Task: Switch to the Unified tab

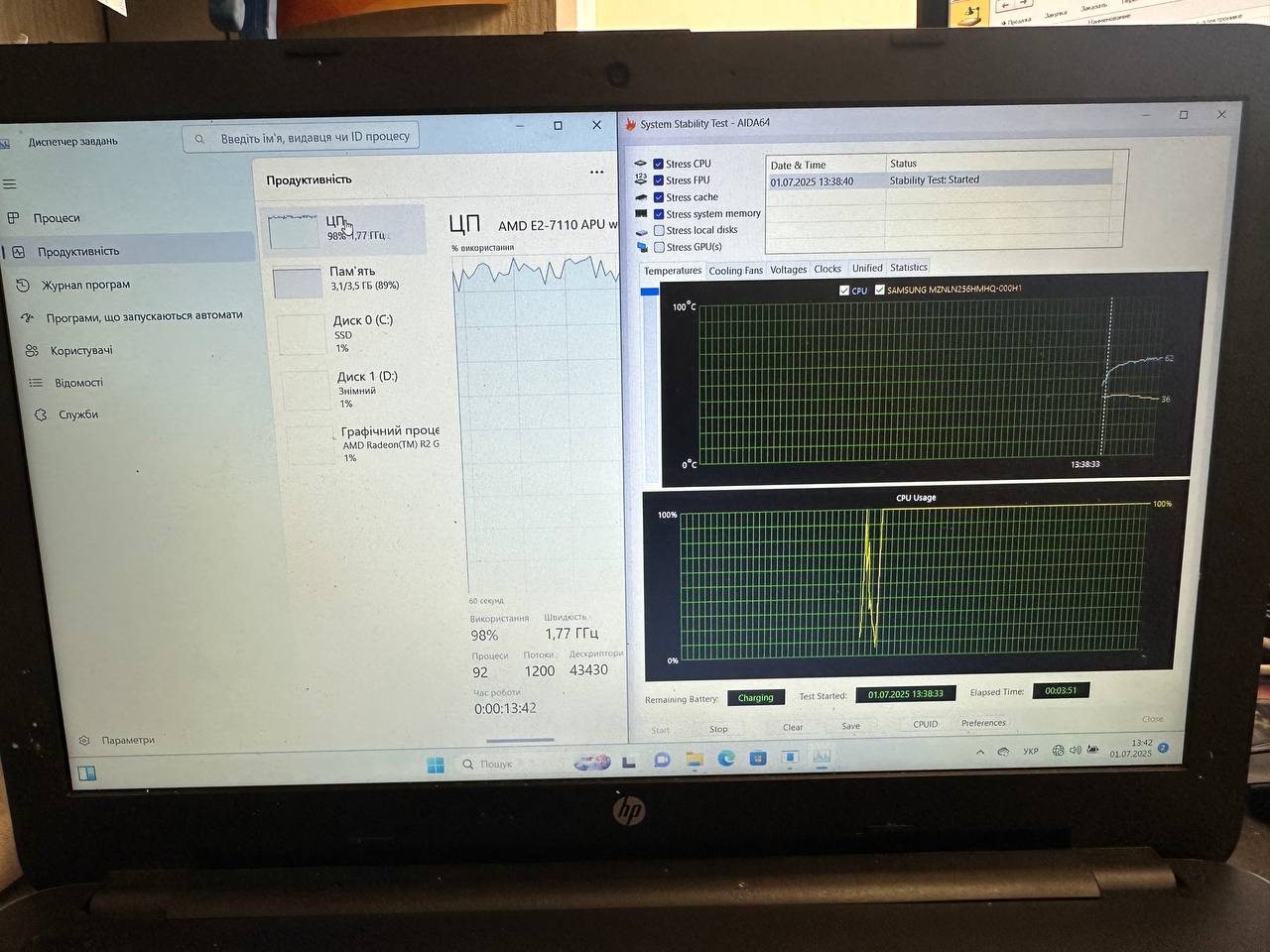Action: coord(867,268)
